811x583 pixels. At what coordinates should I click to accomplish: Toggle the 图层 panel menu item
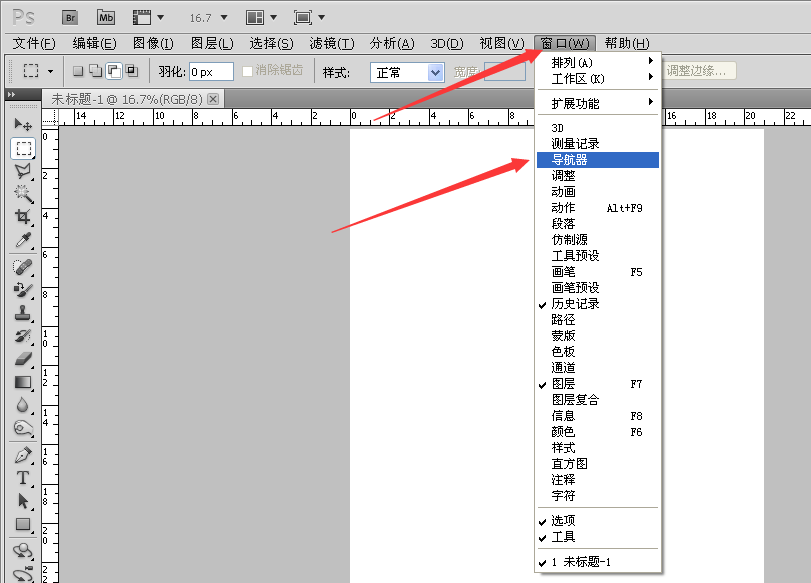598,384
